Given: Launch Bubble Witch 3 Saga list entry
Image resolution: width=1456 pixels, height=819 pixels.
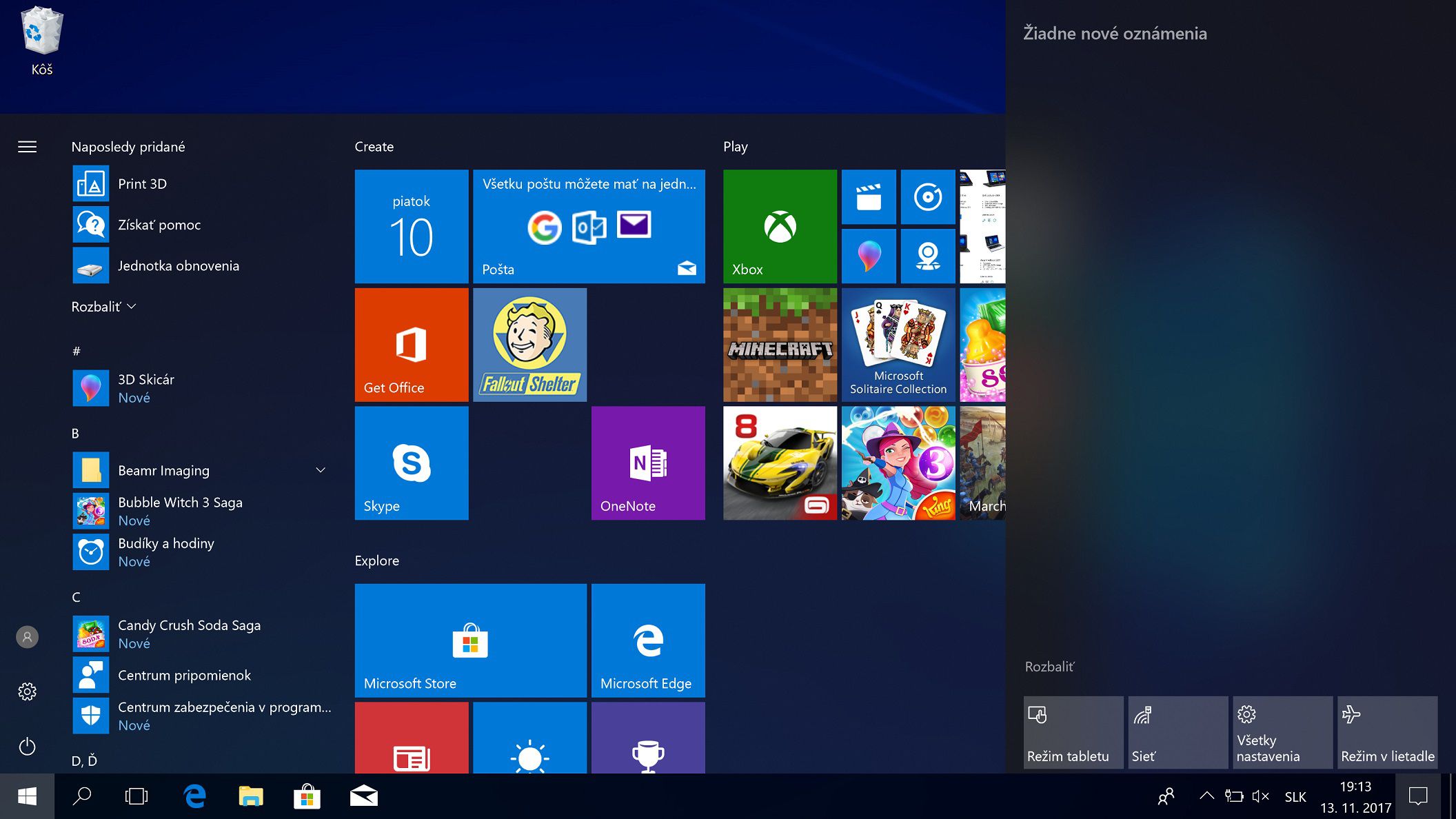Looking at the screenshot, I should [x=202, y=511].
